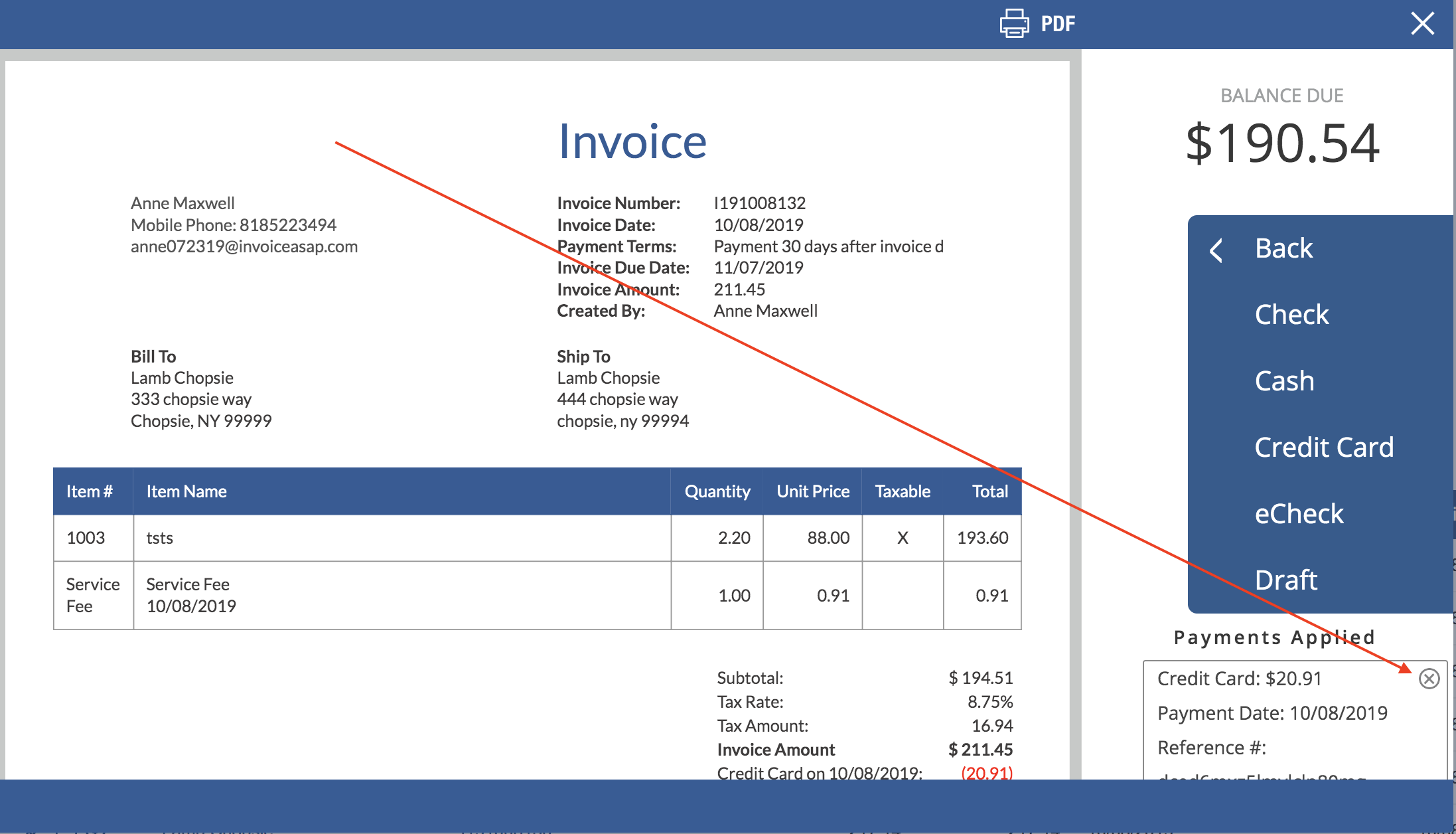1456x834 pixels.
Task: Choose Credit Card payment method
Action: (1324, 448)
